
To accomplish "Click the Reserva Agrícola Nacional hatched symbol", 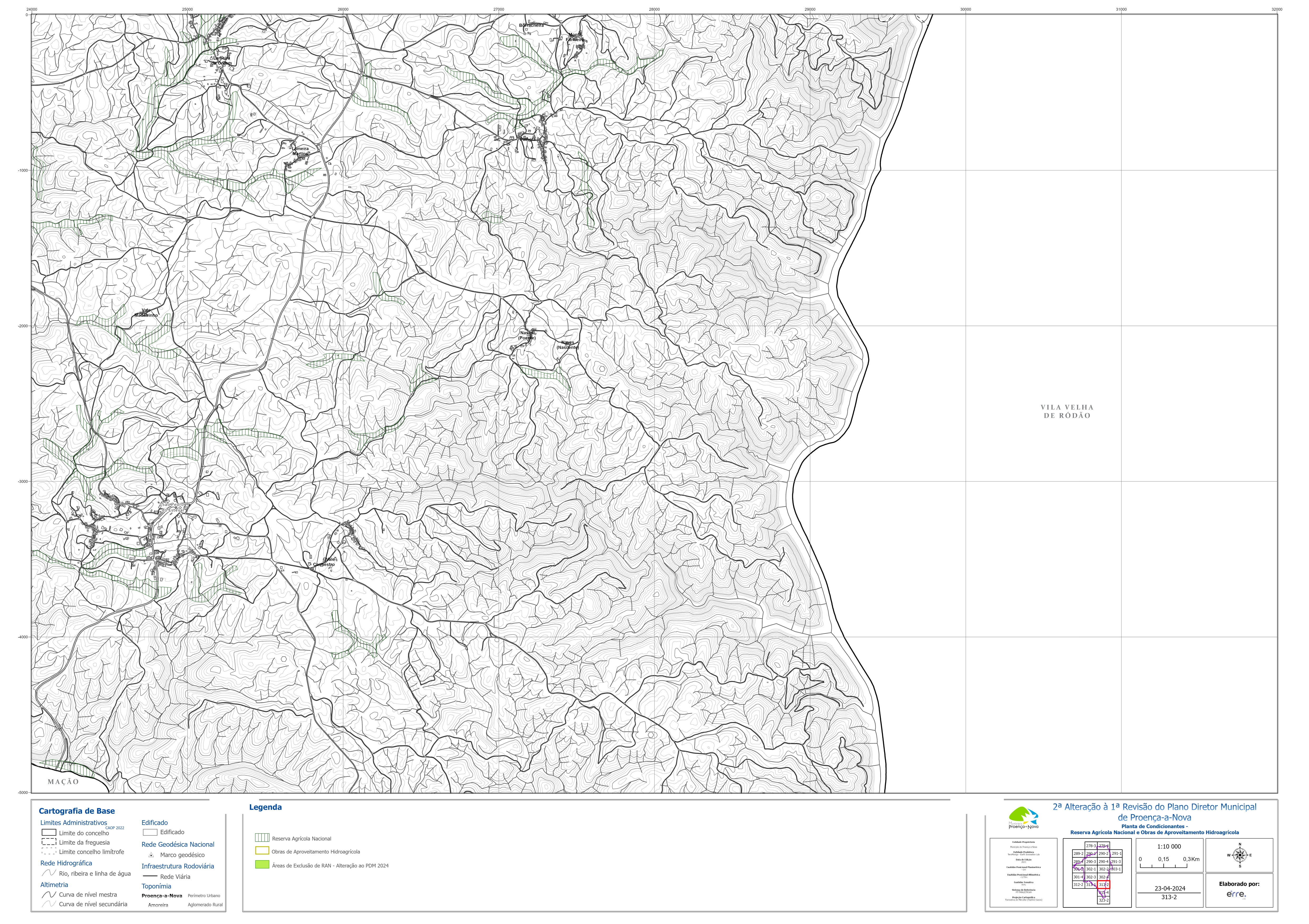I will pyautogui.click(x=262, y=838).
